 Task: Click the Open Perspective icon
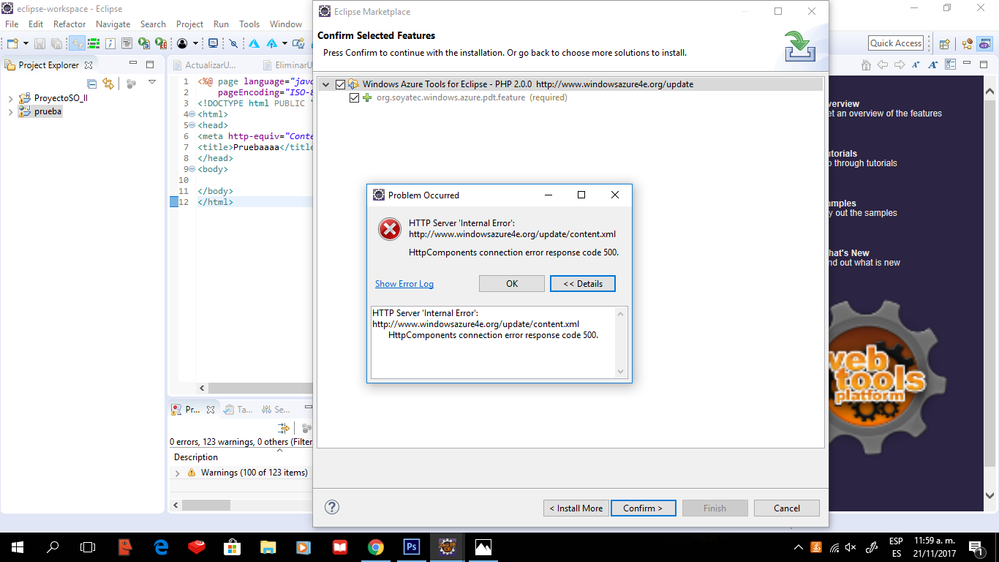[944, 43]
